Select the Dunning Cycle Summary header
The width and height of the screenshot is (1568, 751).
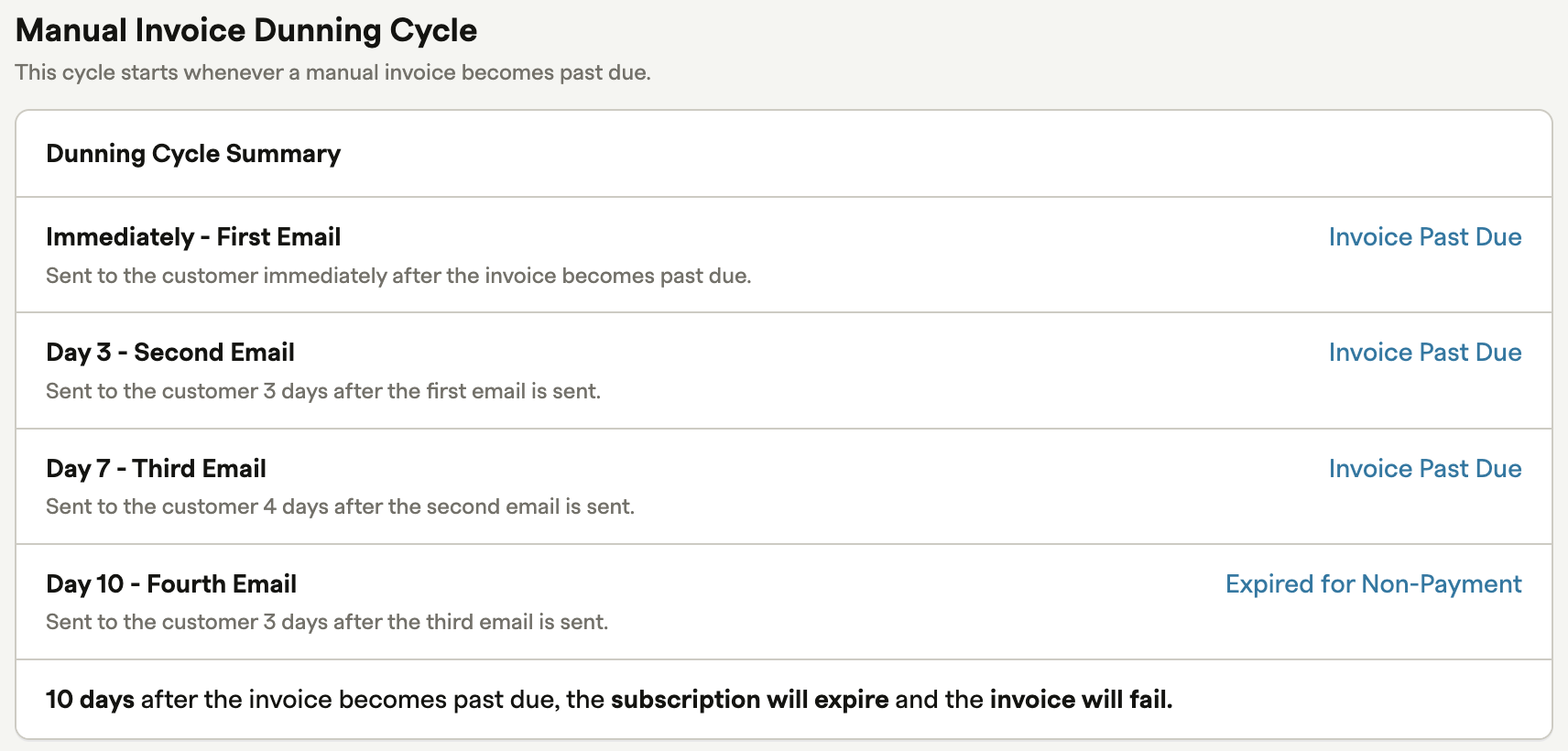click(193, 154)
